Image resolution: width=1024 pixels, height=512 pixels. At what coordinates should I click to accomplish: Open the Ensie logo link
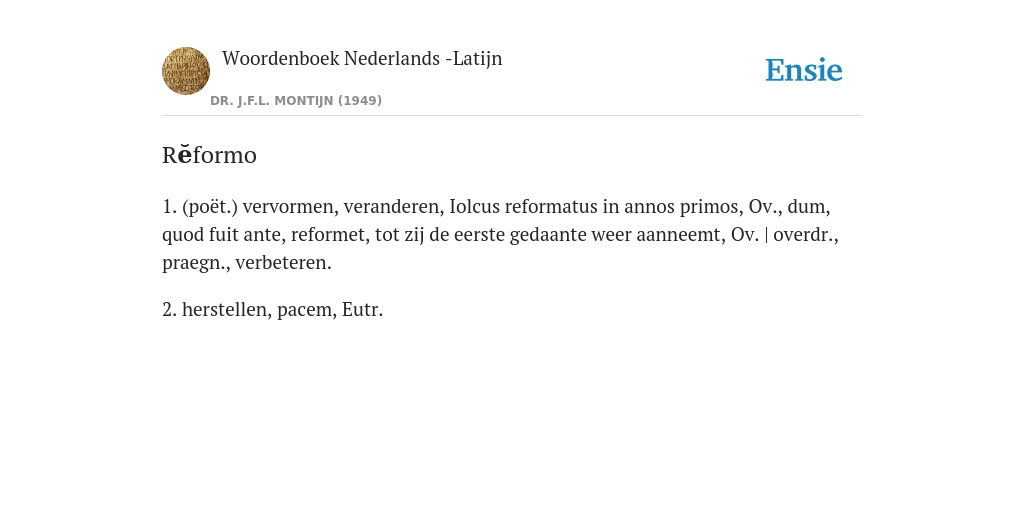coord(804,70)
